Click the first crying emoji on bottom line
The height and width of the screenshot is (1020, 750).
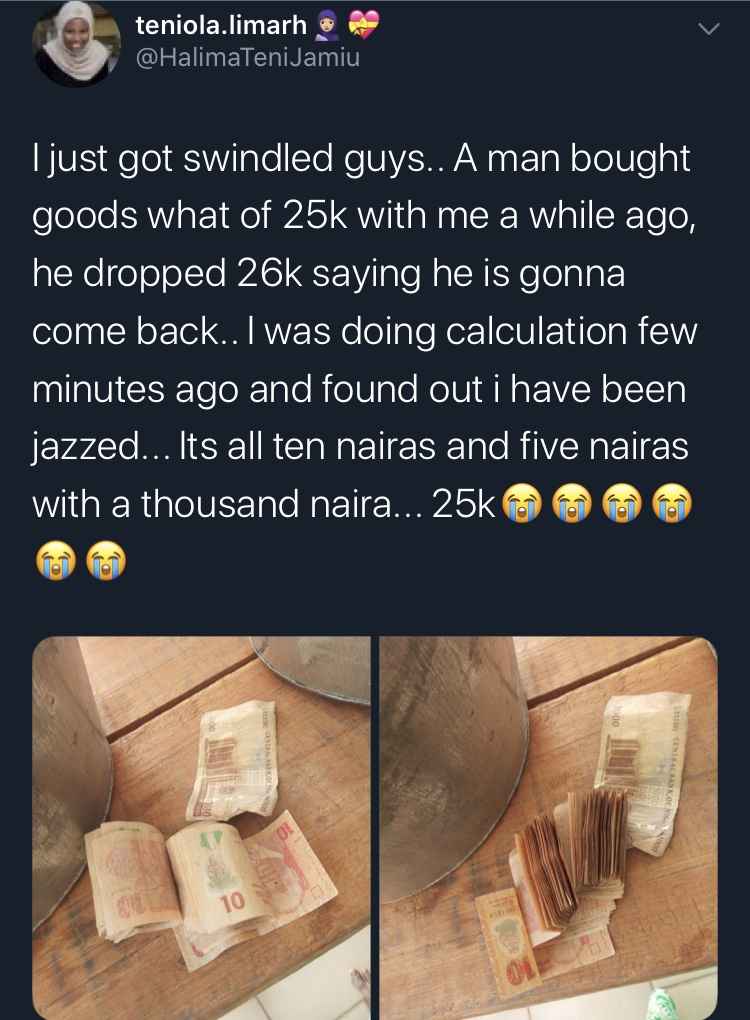(x=56, y=559)
